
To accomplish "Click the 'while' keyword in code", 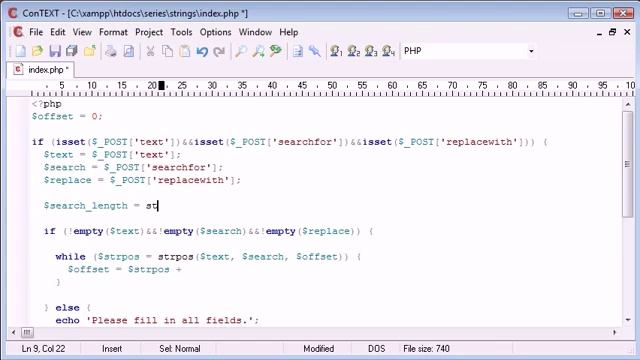I will 70,257.
